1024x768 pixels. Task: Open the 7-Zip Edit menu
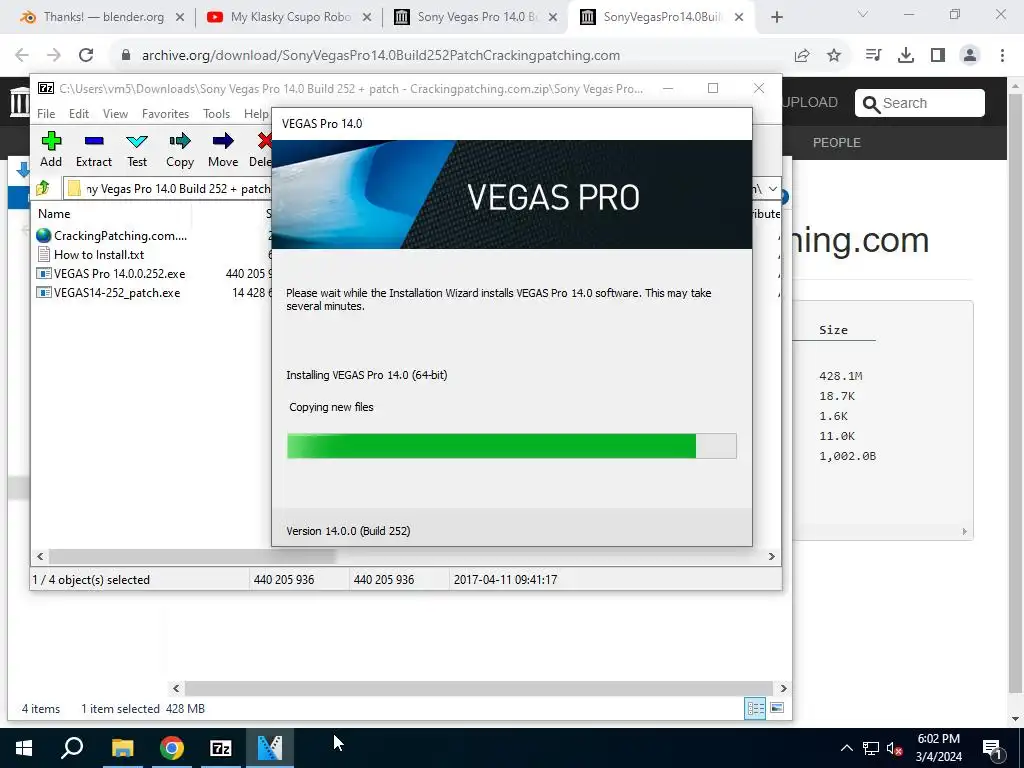79,114
